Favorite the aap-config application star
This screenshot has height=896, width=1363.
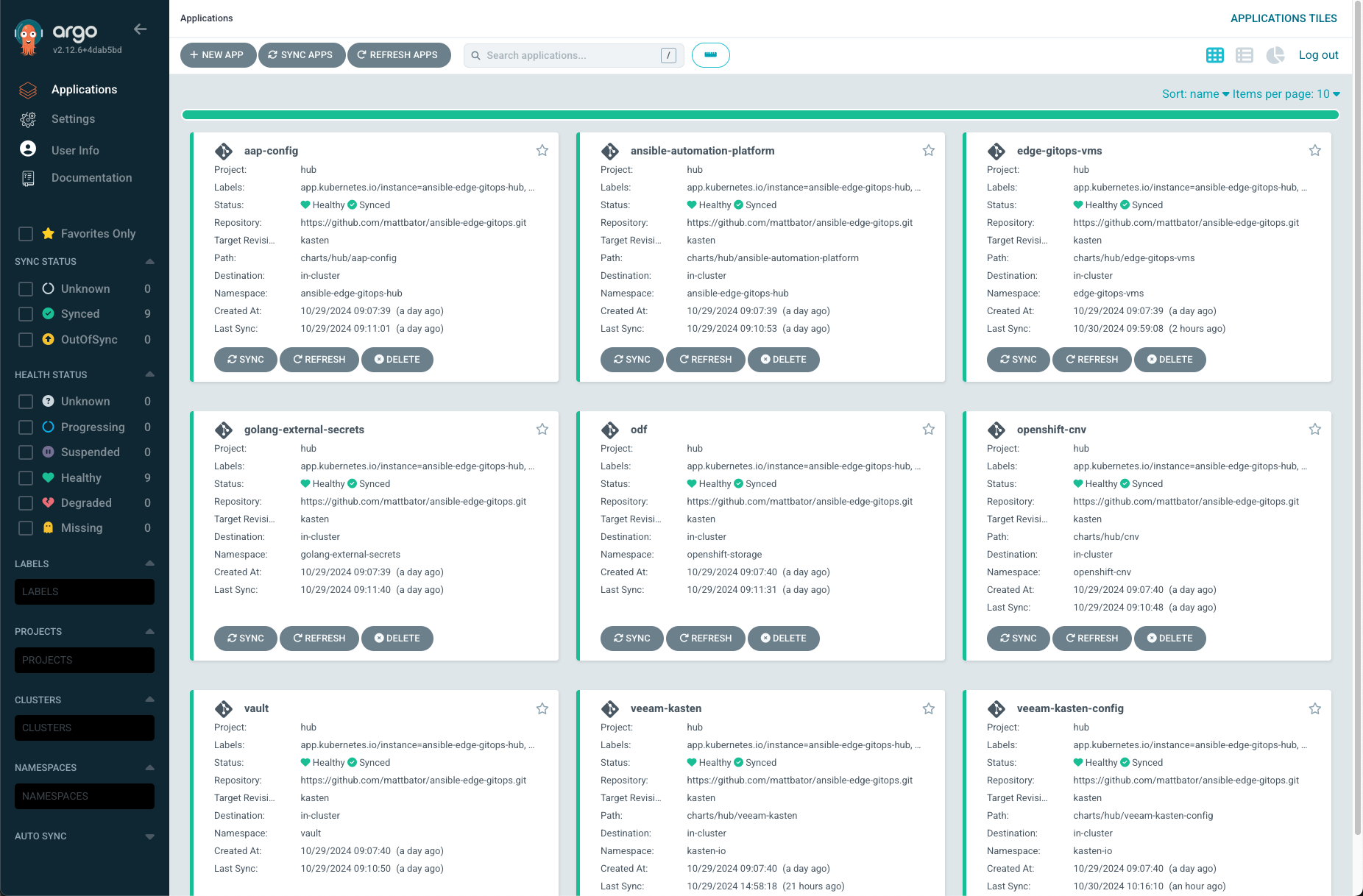(x=542, y=150)
